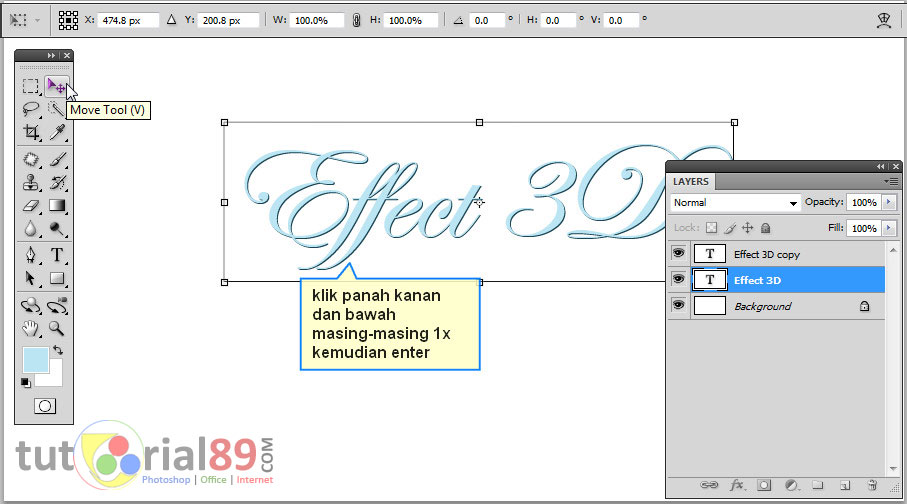Select the Brush tool
This screenshot has width=907, height=504.
point(57,159)
